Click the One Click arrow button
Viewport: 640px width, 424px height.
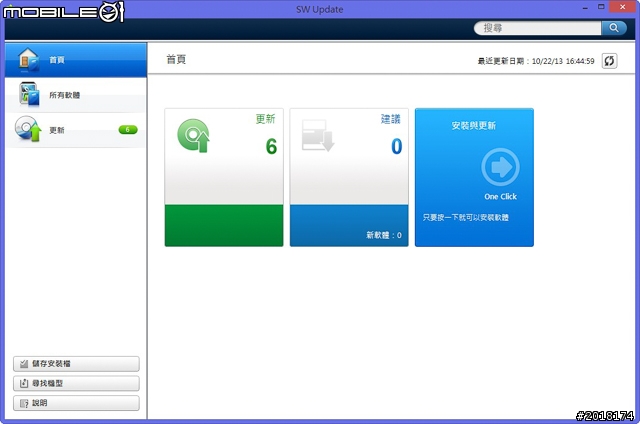500,167
